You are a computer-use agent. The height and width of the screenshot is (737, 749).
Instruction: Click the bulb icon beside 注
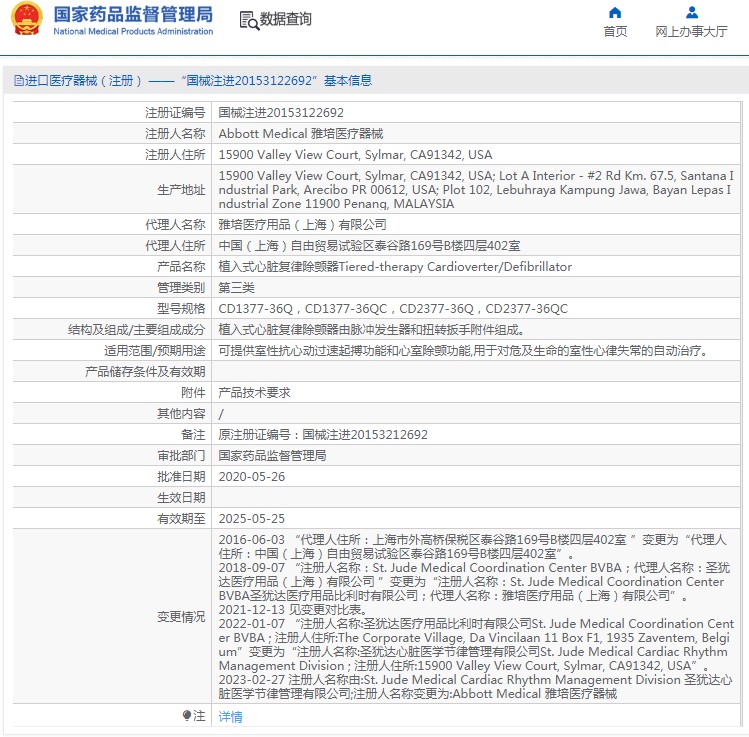pyautogui.click(x=187, y=716)
